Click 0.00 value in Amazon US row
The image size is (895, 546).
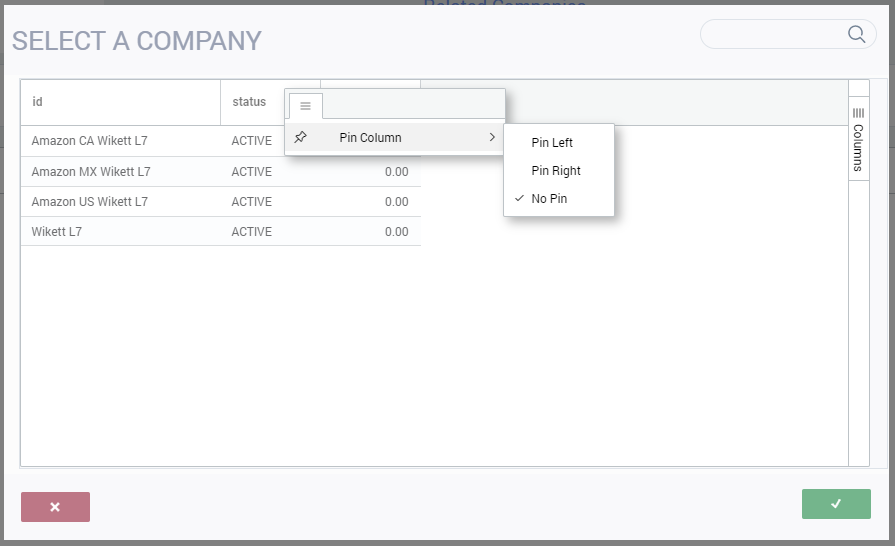pyautogui.click(x=396, y=202)
